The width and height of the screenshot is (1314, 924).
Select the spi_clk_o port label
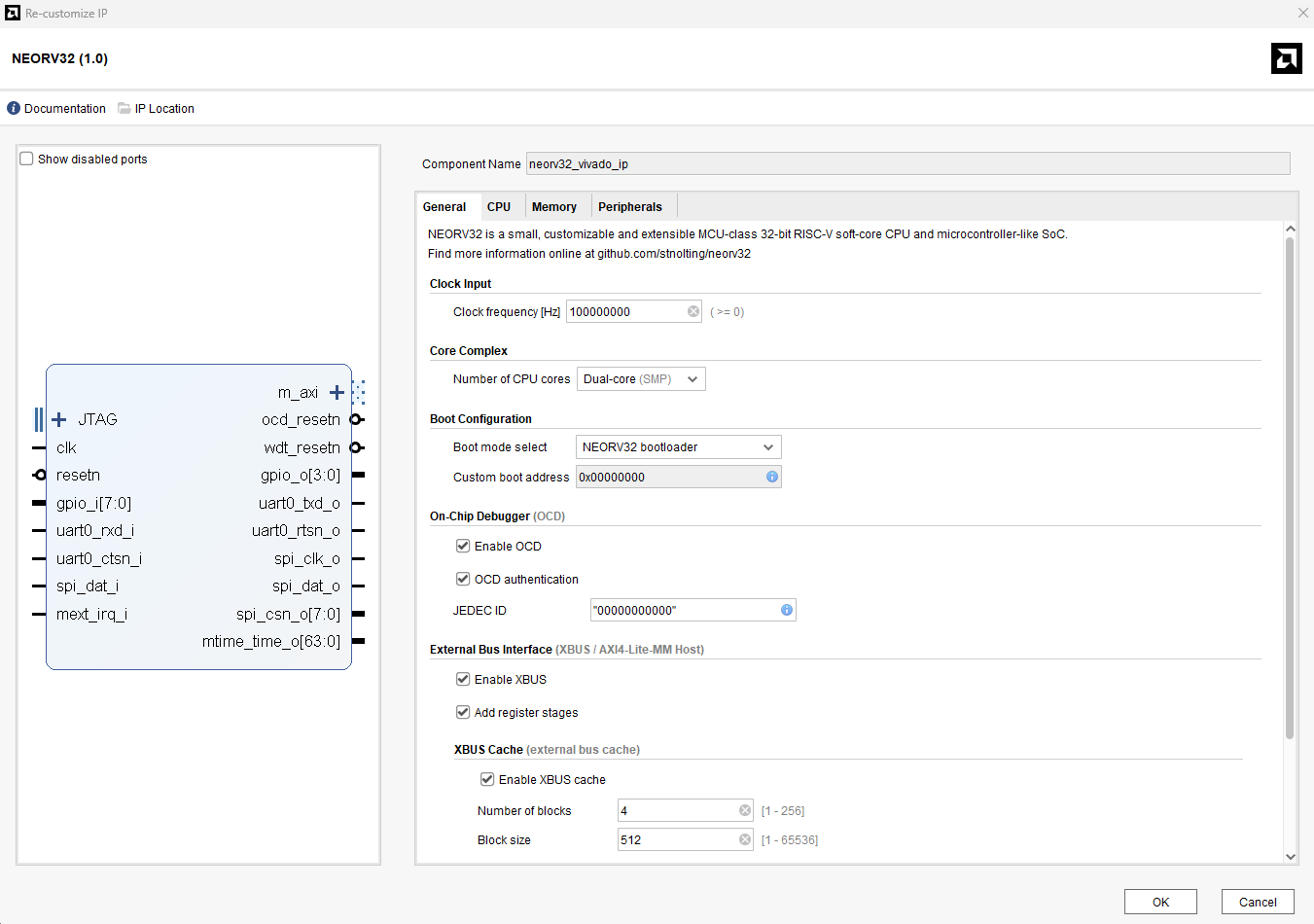[x=307, y=558]
